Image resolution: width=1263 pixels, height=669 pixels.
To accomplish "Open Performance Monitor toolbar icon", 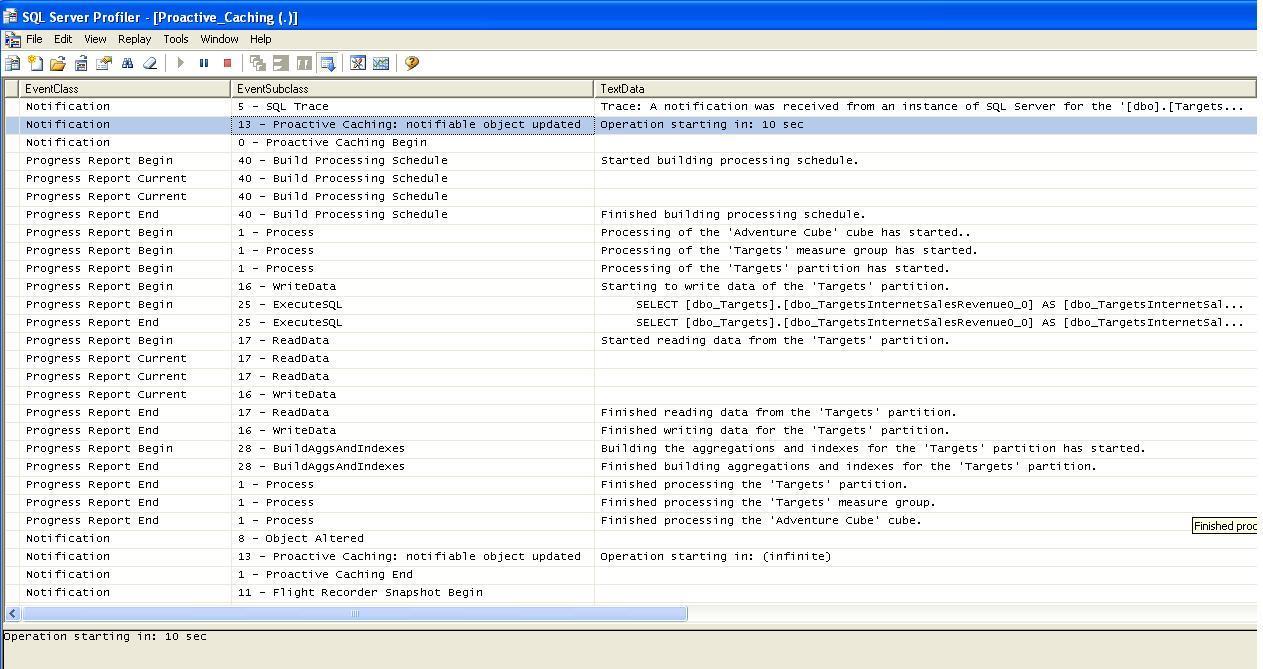I will pyautogui.click(x=381, y=63).
